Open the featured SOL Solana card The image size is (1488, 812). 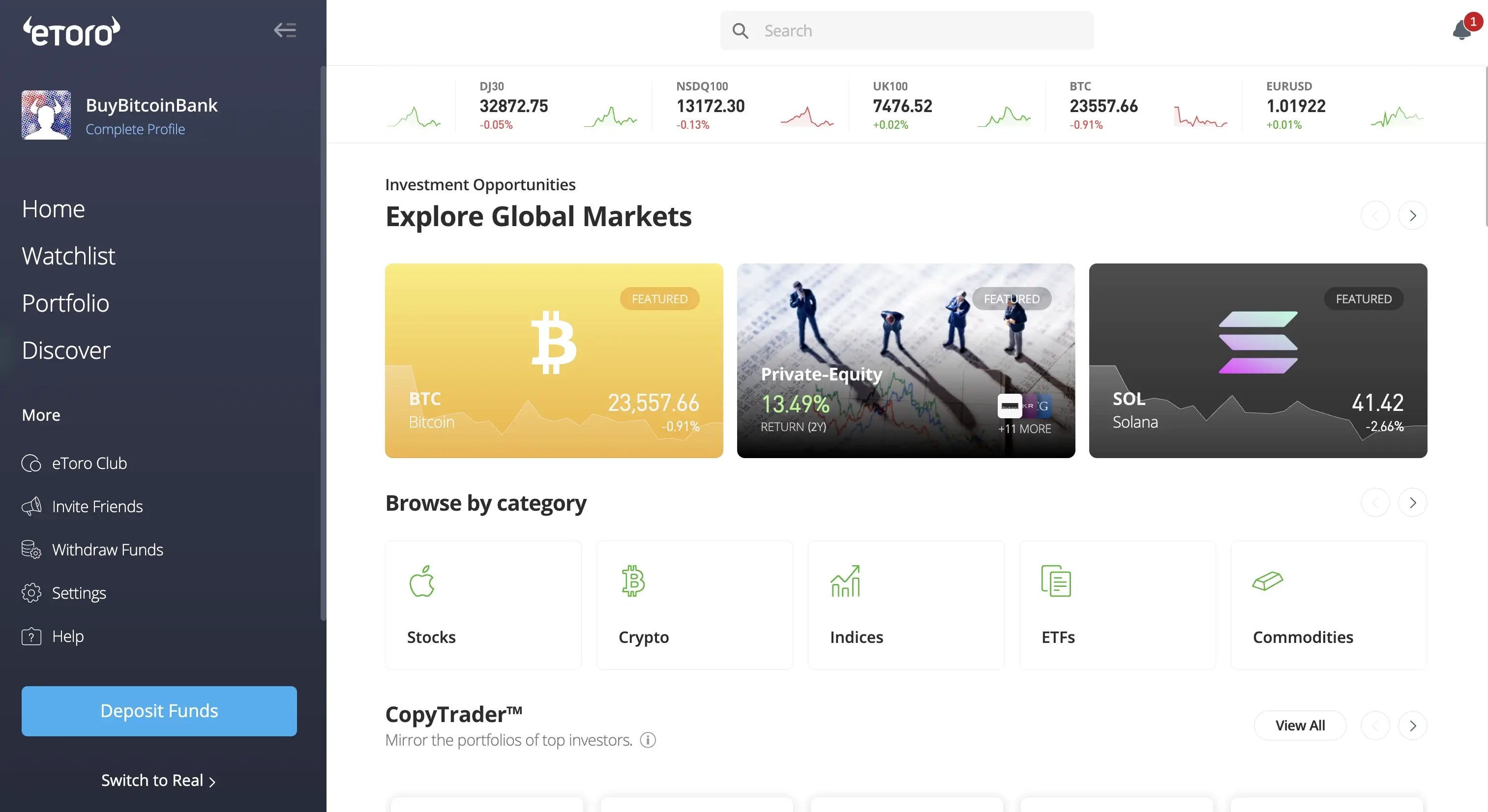1257,360
